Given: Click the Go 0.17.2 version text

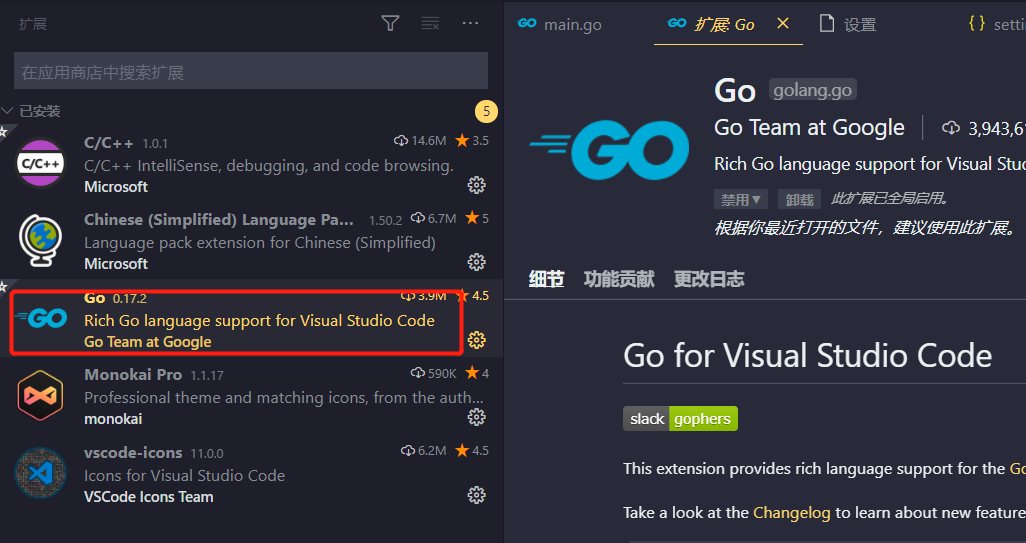Looking at the screenshot, I should coord(130,298).
